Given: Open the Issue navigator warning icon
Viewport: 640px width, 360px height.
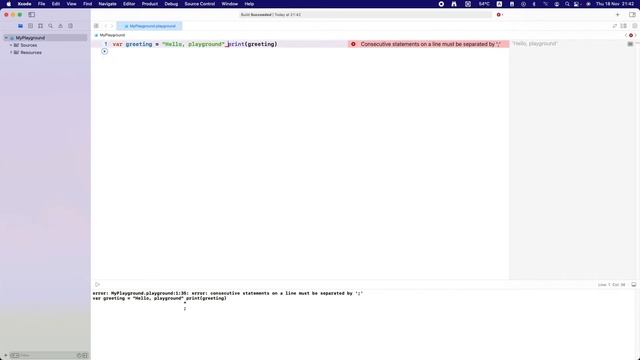Looking at the screenshot, I should coord(60,26).
